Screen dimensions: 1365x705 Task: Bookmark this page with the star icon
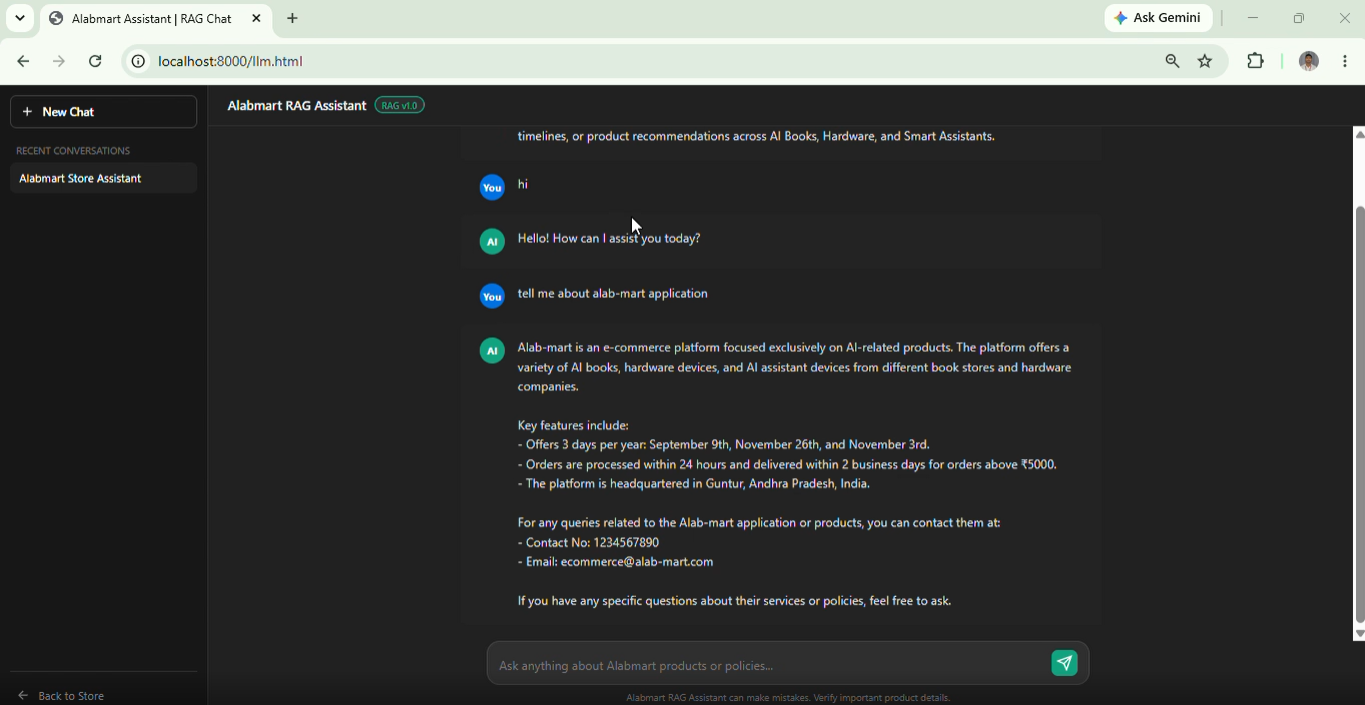click(x=1205, y=61)
